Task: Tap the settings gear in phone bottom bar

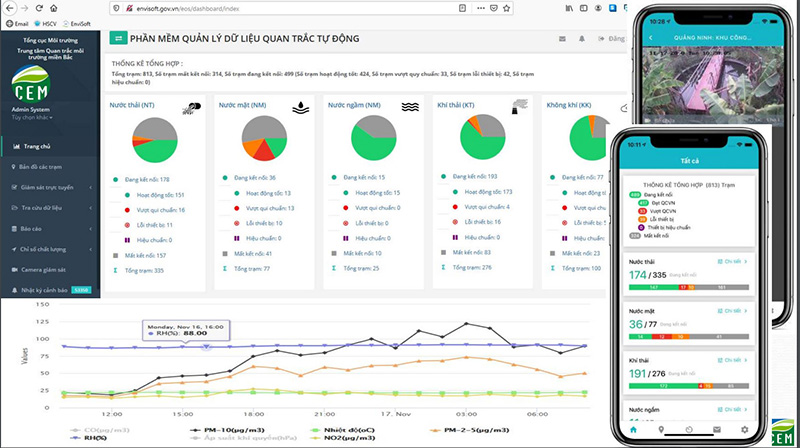Action: coord(747,430)
